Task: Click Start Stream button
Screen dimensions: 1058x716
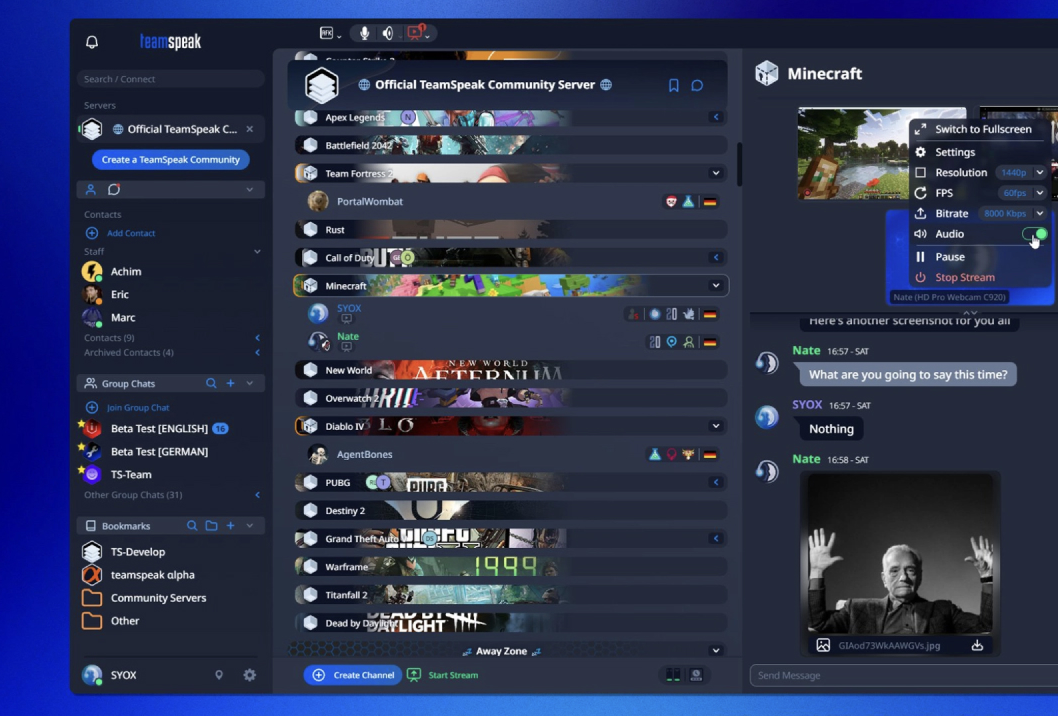Action: click(x=443, y=675)
